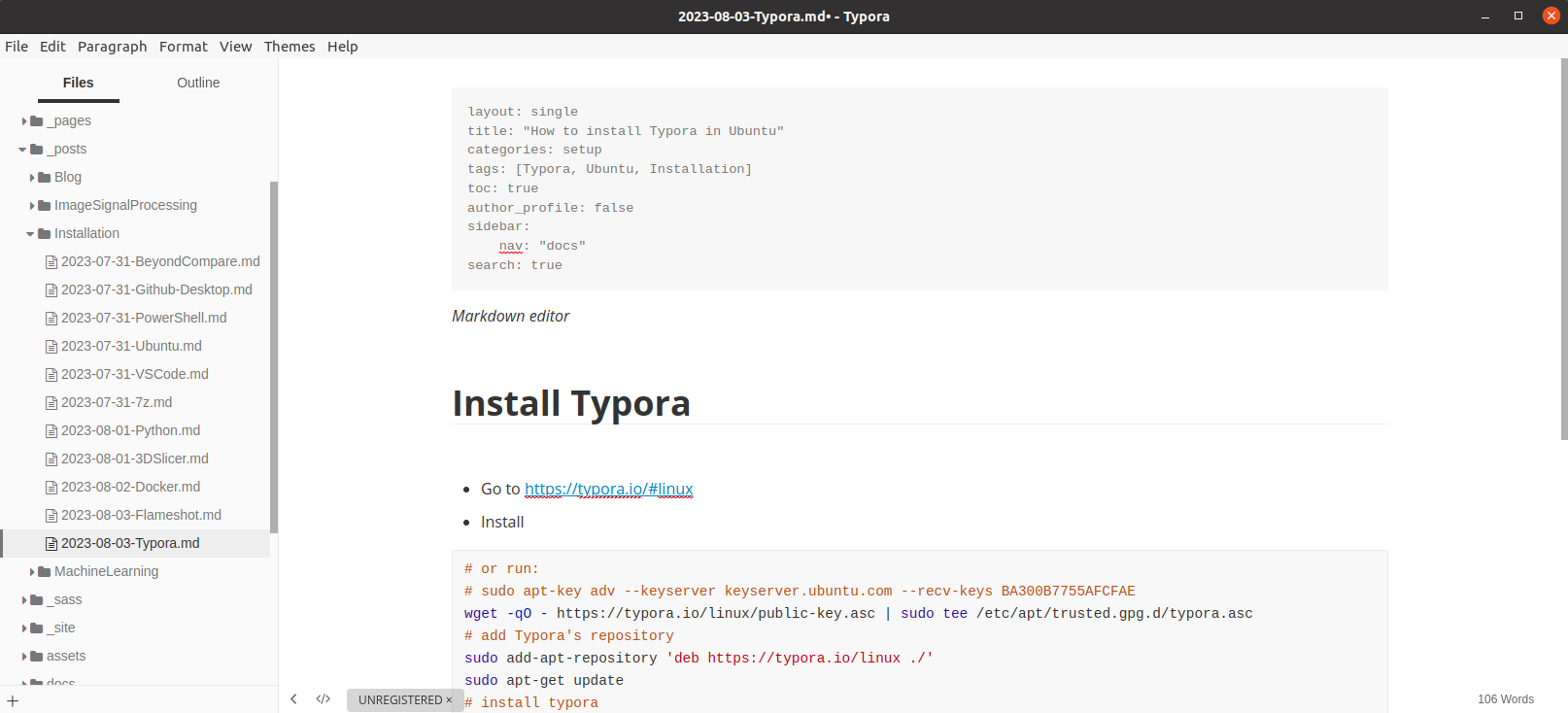This screenshot has height=713, width=1568.
Task: Select the 2023-07-31-VSCode.md entry
Action: point(135,374)
